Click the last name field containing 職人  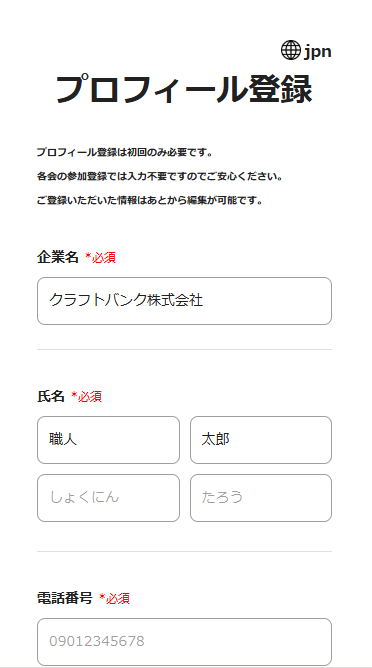[x=108, y=440]
